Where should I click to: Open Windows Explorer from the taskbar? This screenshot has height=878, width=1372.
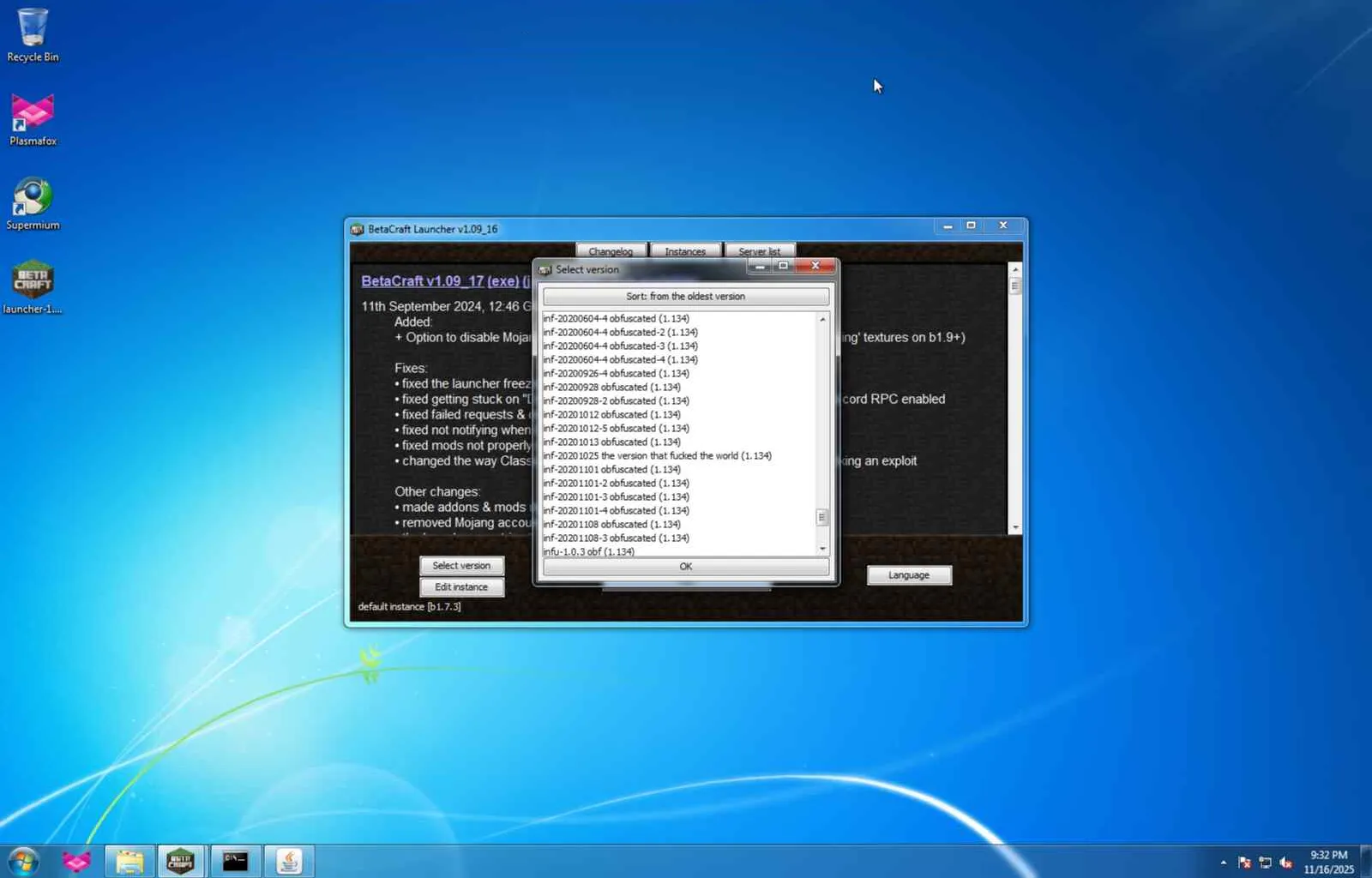(x=129, y=861)
